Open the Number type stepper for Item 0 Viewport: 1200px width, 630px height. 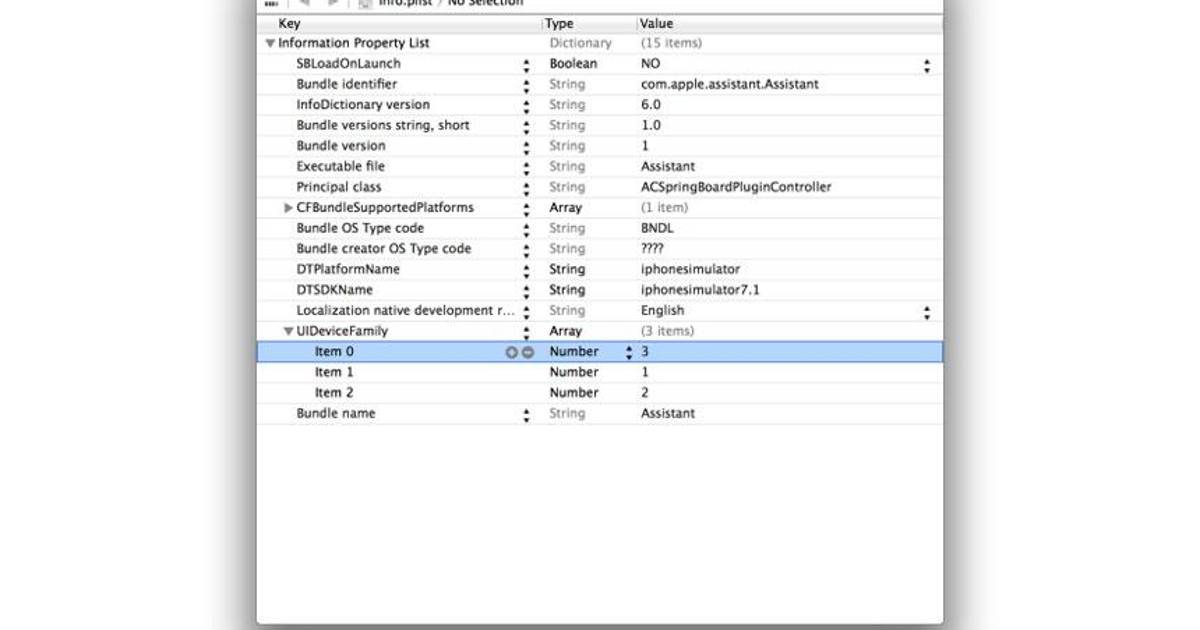coord(629,352)
